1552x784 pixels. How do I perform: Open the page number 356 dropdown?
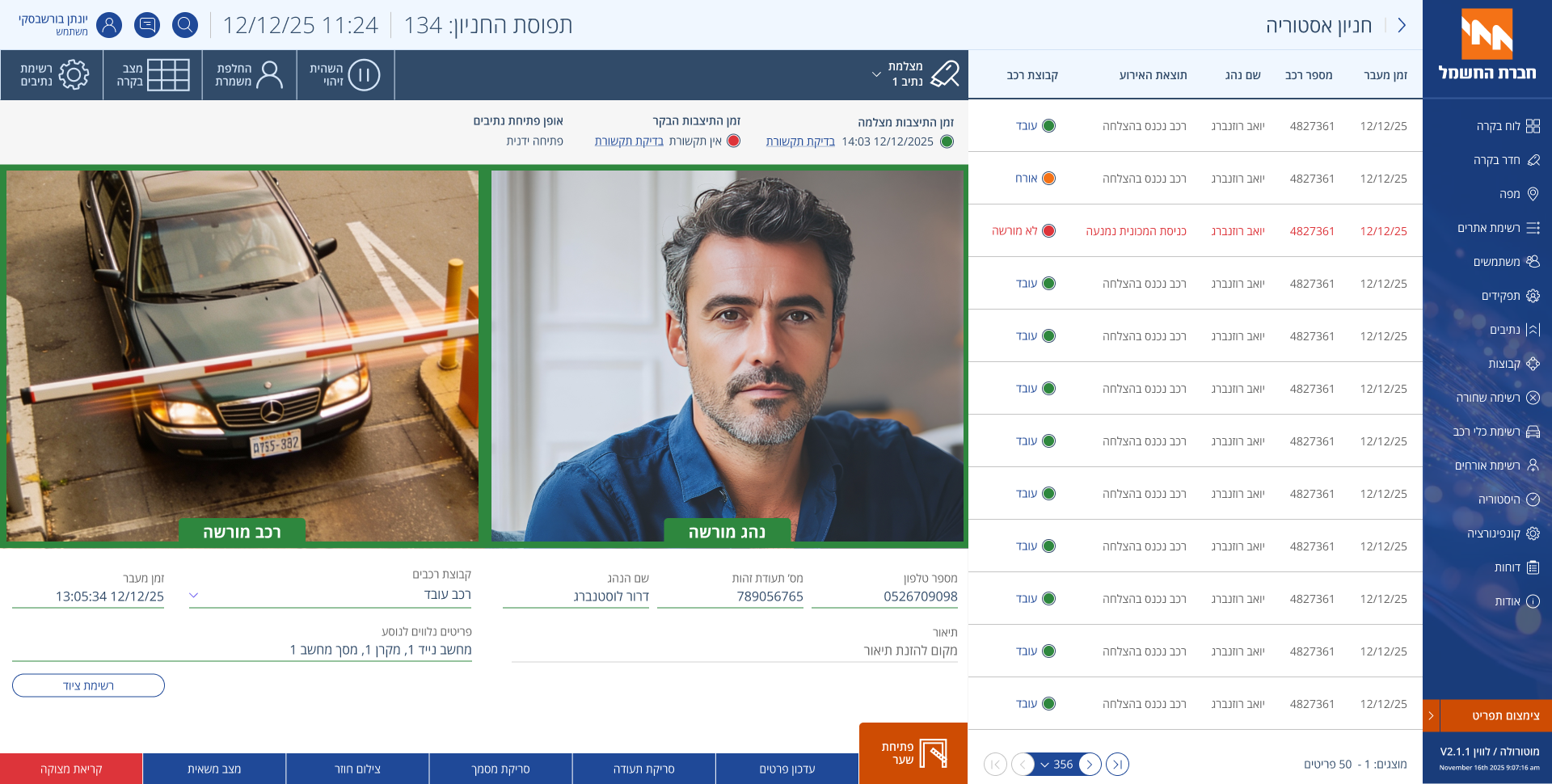1057,765
